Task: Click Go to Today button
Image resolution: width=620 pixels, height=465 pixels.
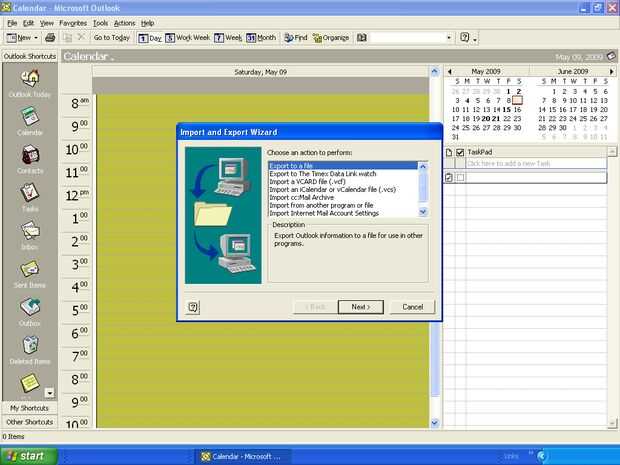Action: [112, 38]
